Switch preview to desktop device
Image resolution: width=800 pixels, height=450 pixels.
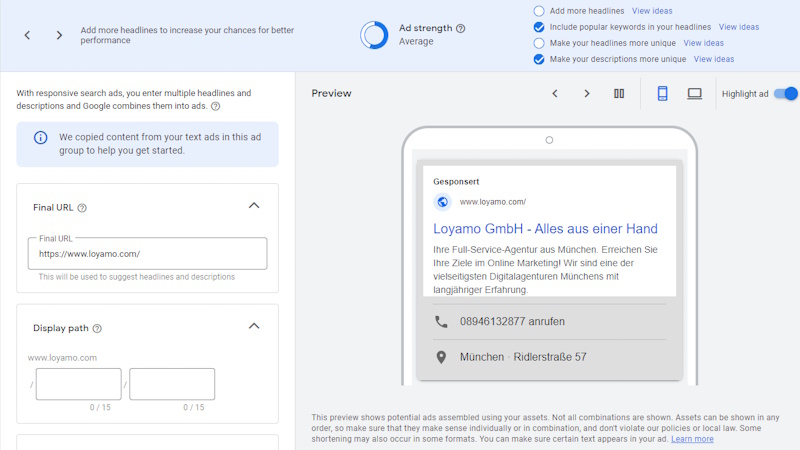point(694,93)
